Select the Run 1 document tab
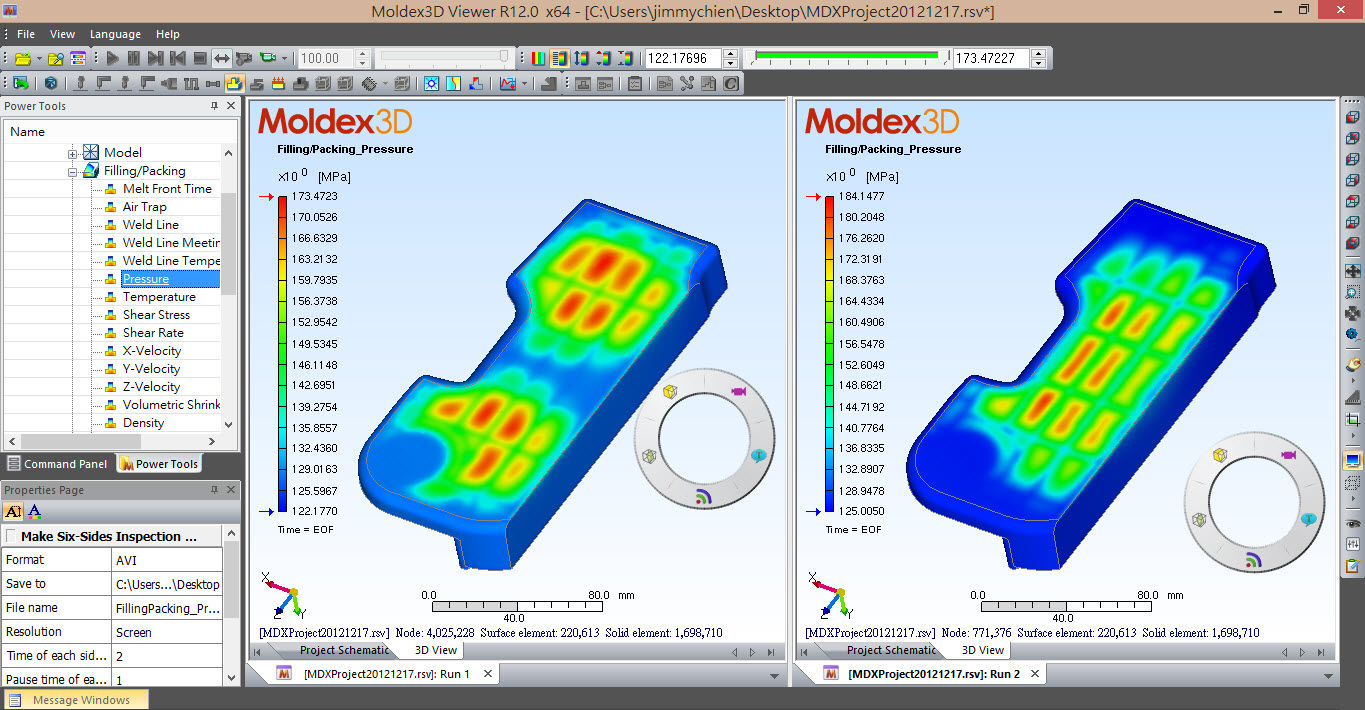 pos(386,674)
